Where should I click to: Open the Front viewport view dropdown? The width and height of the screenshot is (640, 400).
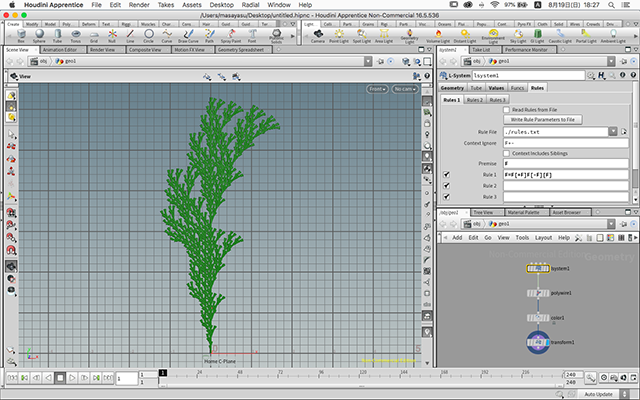(376, 89)
